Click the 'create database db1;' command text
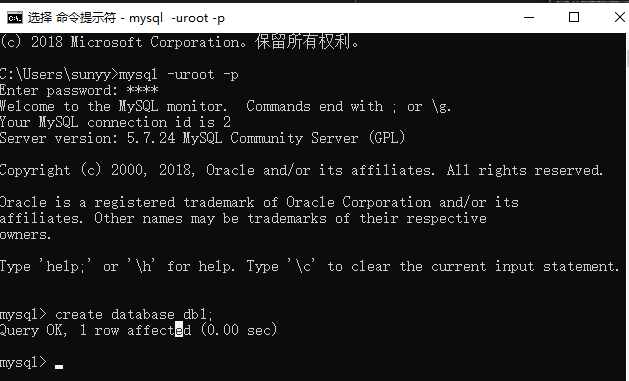Viewport: 629px width, 381px height. pos(134,314)
